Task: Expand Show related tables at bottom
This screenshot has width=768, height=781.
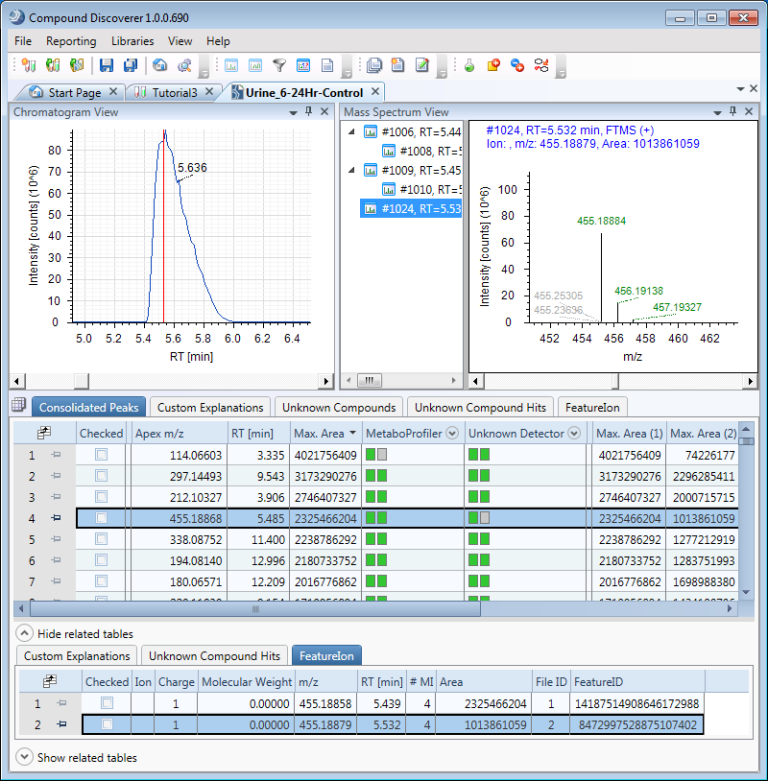Action: coord(23,757)
